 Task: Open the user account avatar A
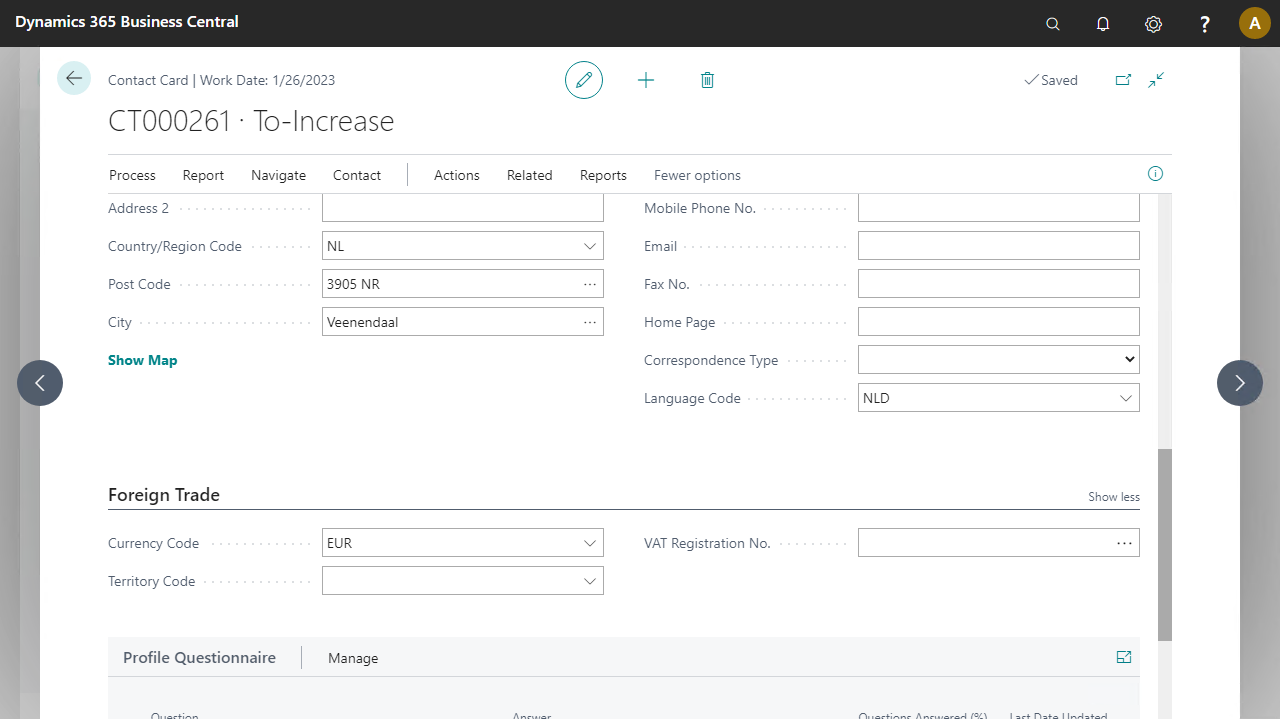point(1255,23)
